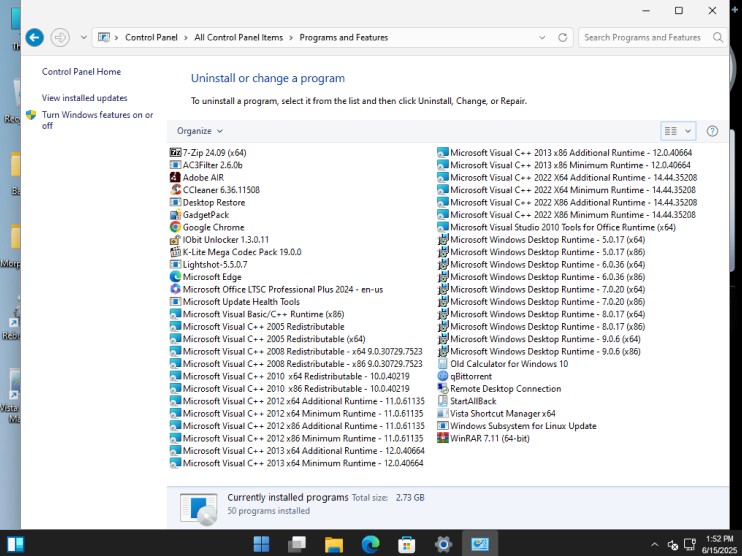Select Visual C++ 2010 x86 Redistributable entry

pyautogui.click(x=290, y=388)
